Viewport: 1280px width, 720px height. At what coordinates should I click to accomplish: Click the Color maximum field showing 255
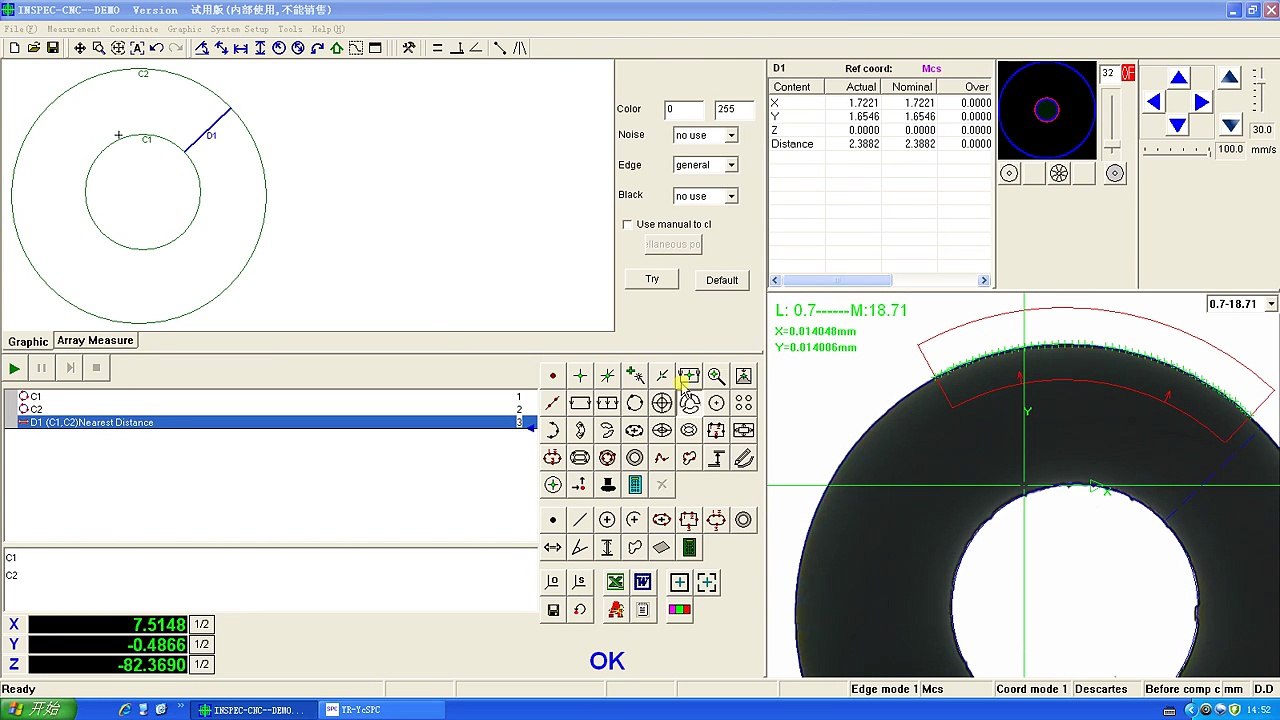(x=733, y=109)
